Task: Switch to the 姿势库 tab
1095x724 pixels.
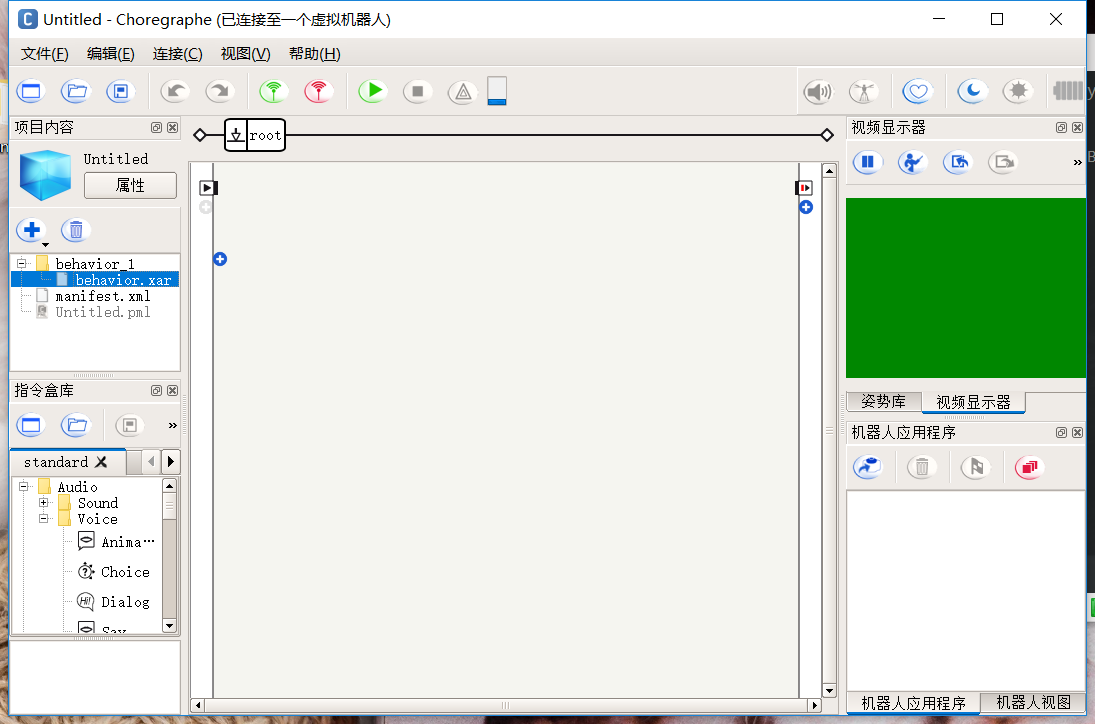Action: 883,401
